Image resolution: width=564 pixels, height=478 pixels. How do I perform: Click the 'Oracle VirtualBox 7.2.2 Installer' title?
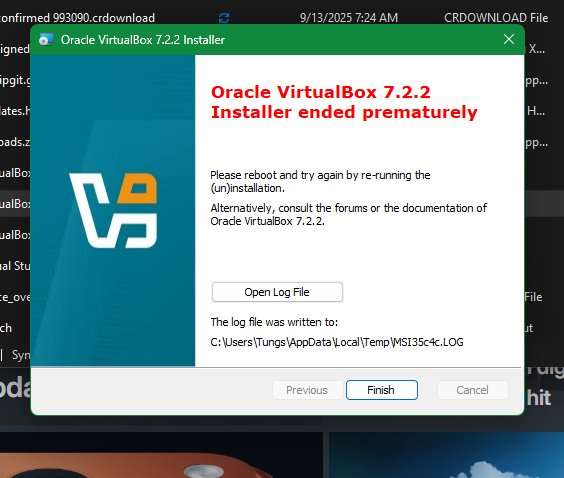[x=143, y=40]
